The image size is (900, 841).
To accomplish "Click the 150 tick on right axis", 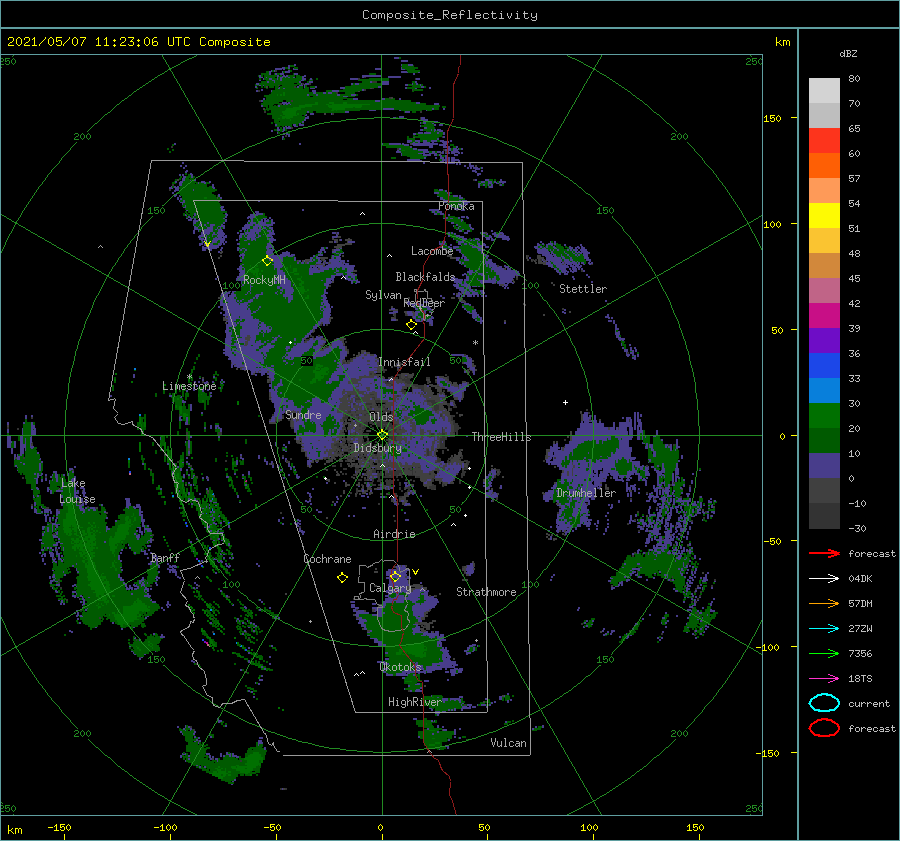I will (x=772, y=118).
